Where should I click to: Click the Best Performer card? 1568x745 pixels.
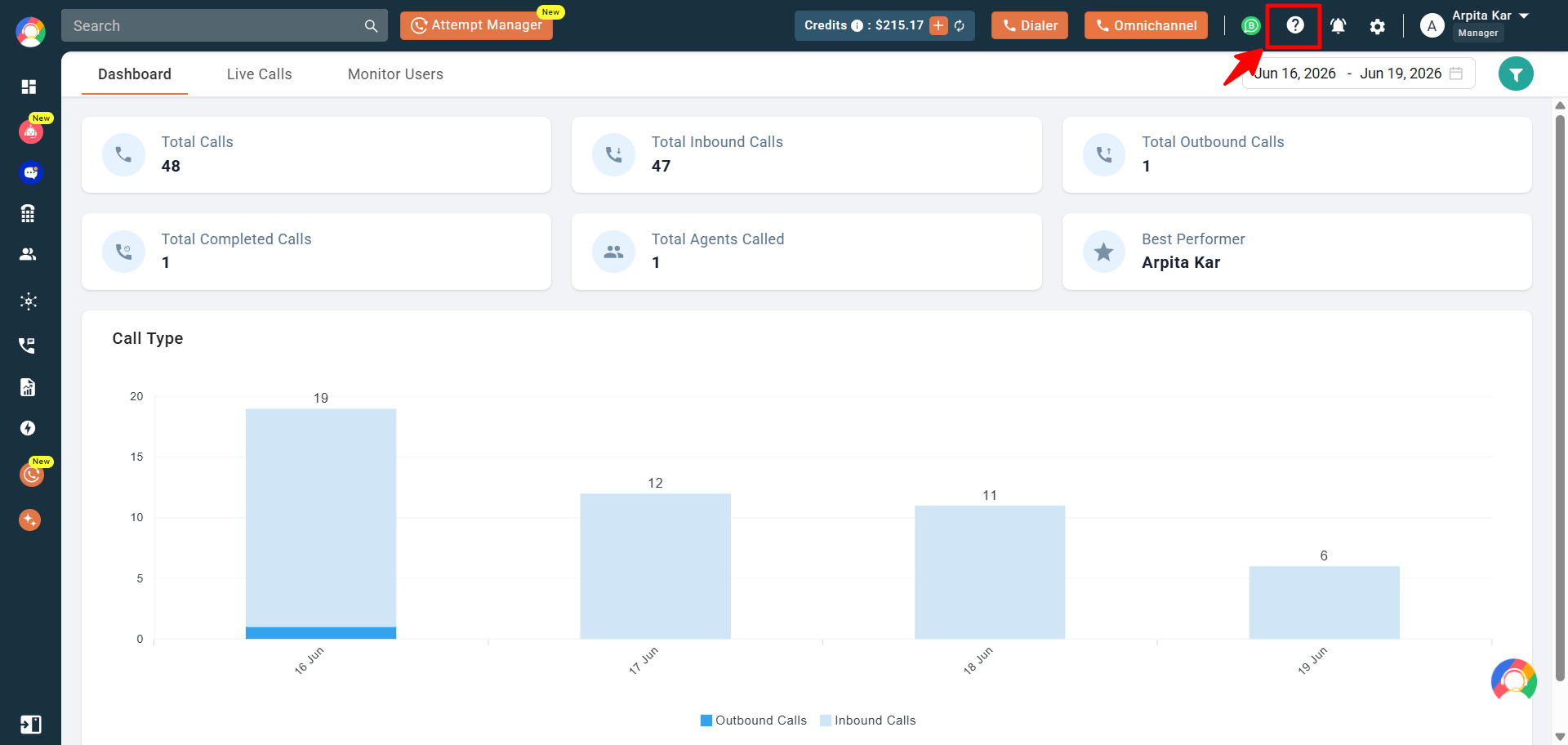[1297, 252]
